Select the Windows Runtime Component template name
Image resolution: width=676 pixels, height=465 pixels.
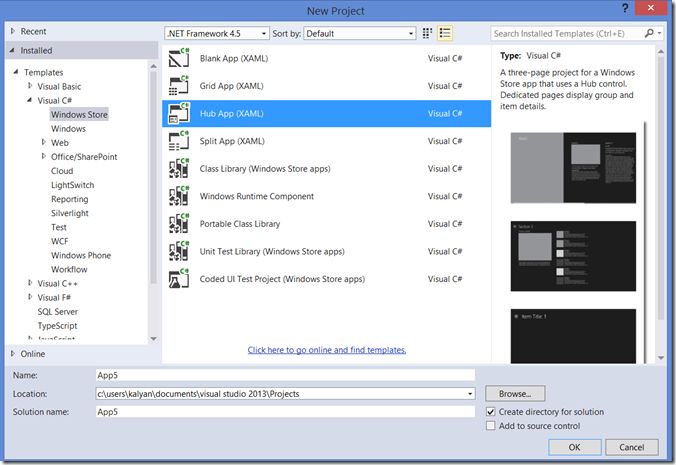coord(257,196)
